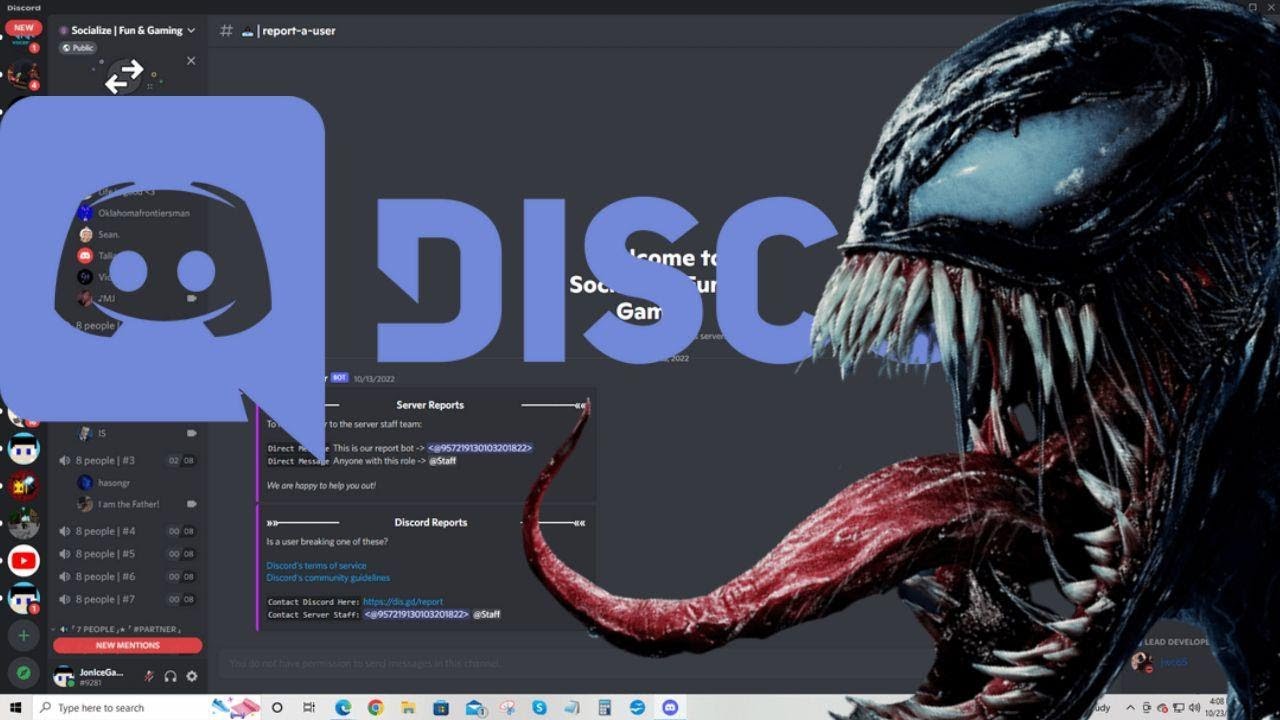Screen dimensions: 1280x720
Task: Join voice channel 8 people | #3
Action: (127, 460)
